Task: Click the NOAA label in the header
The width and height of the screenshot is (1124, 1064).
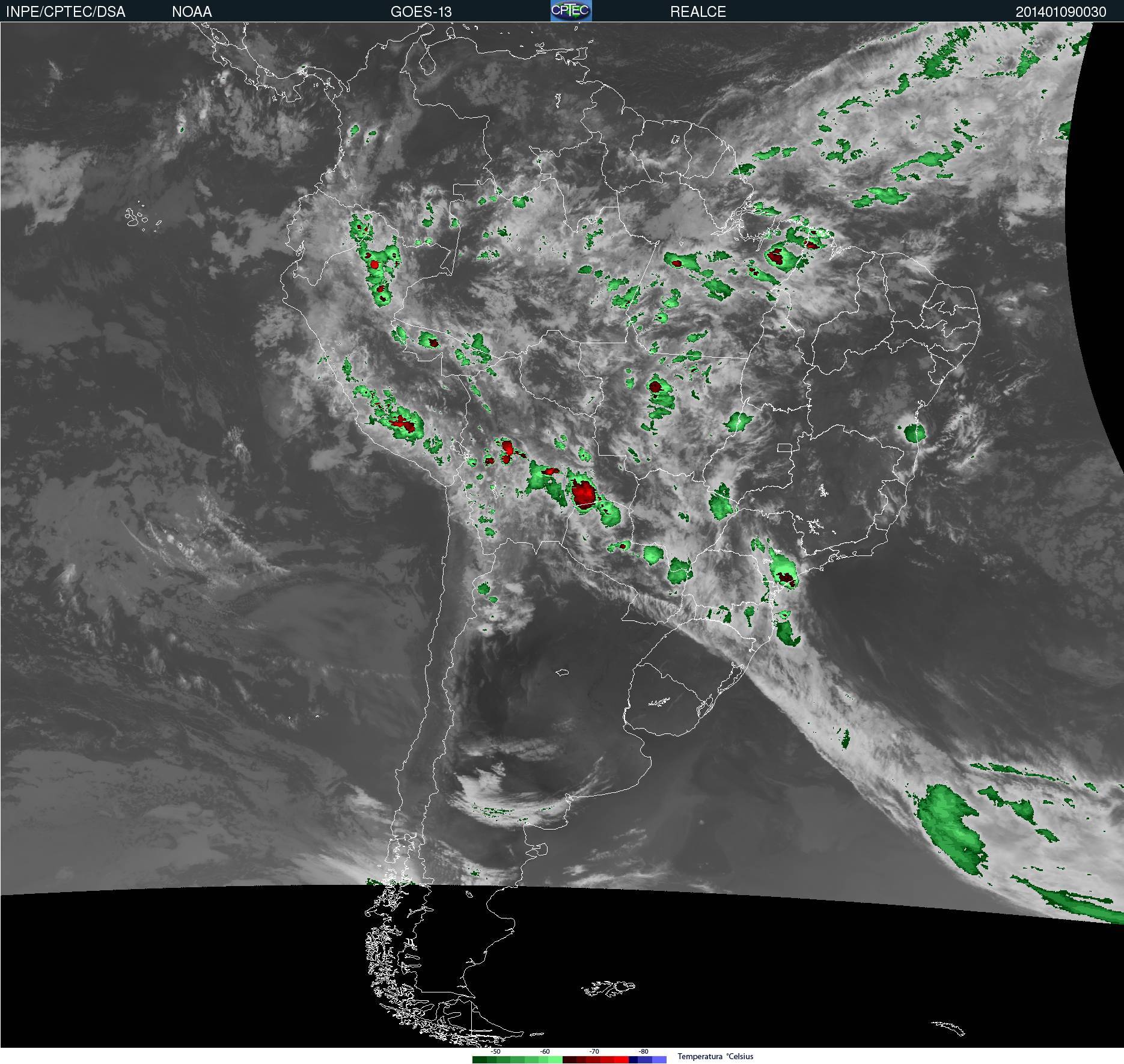Action: pos(192,11)
